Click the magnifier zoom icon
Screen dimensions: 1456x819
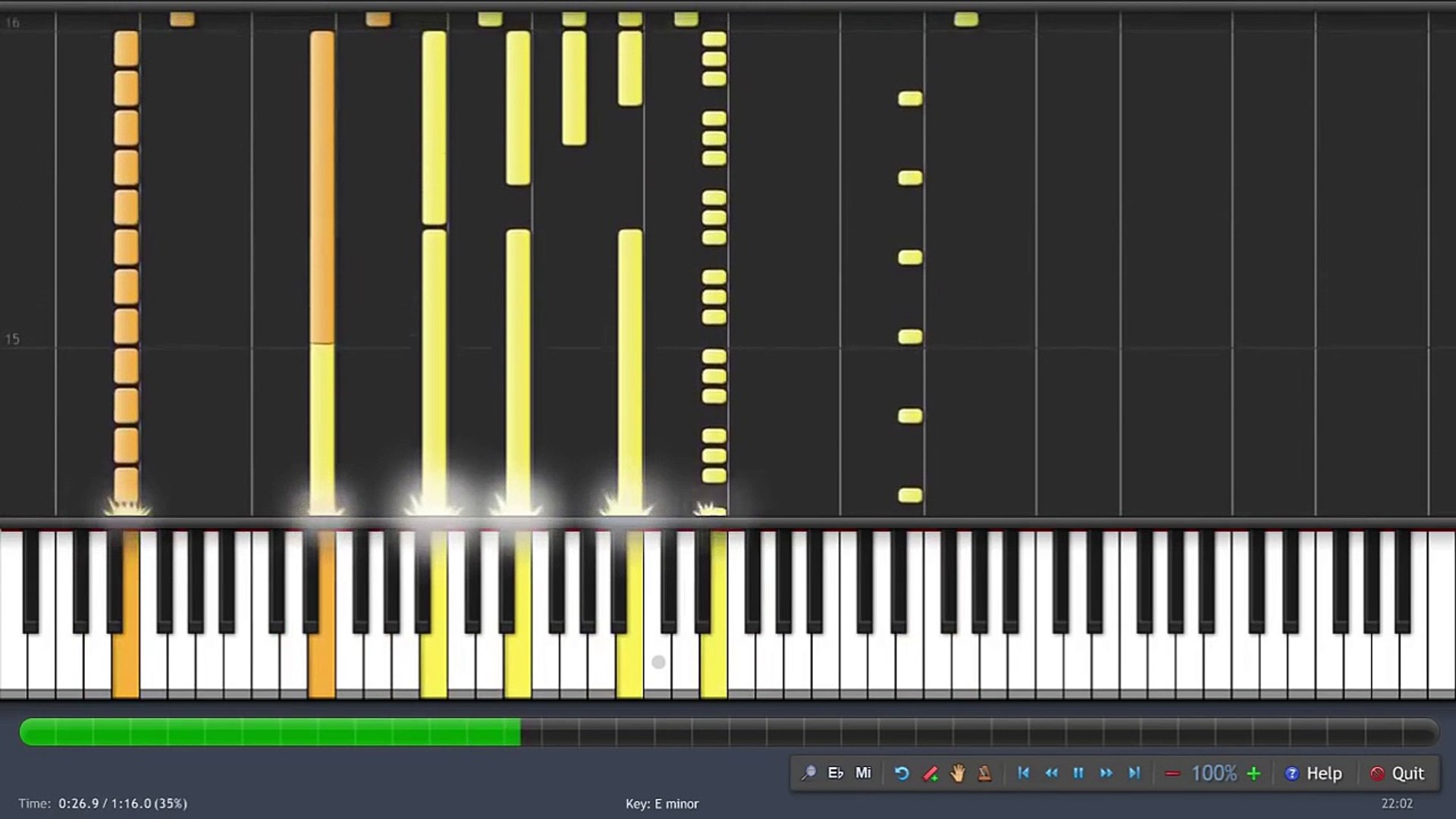coord(808,773)
